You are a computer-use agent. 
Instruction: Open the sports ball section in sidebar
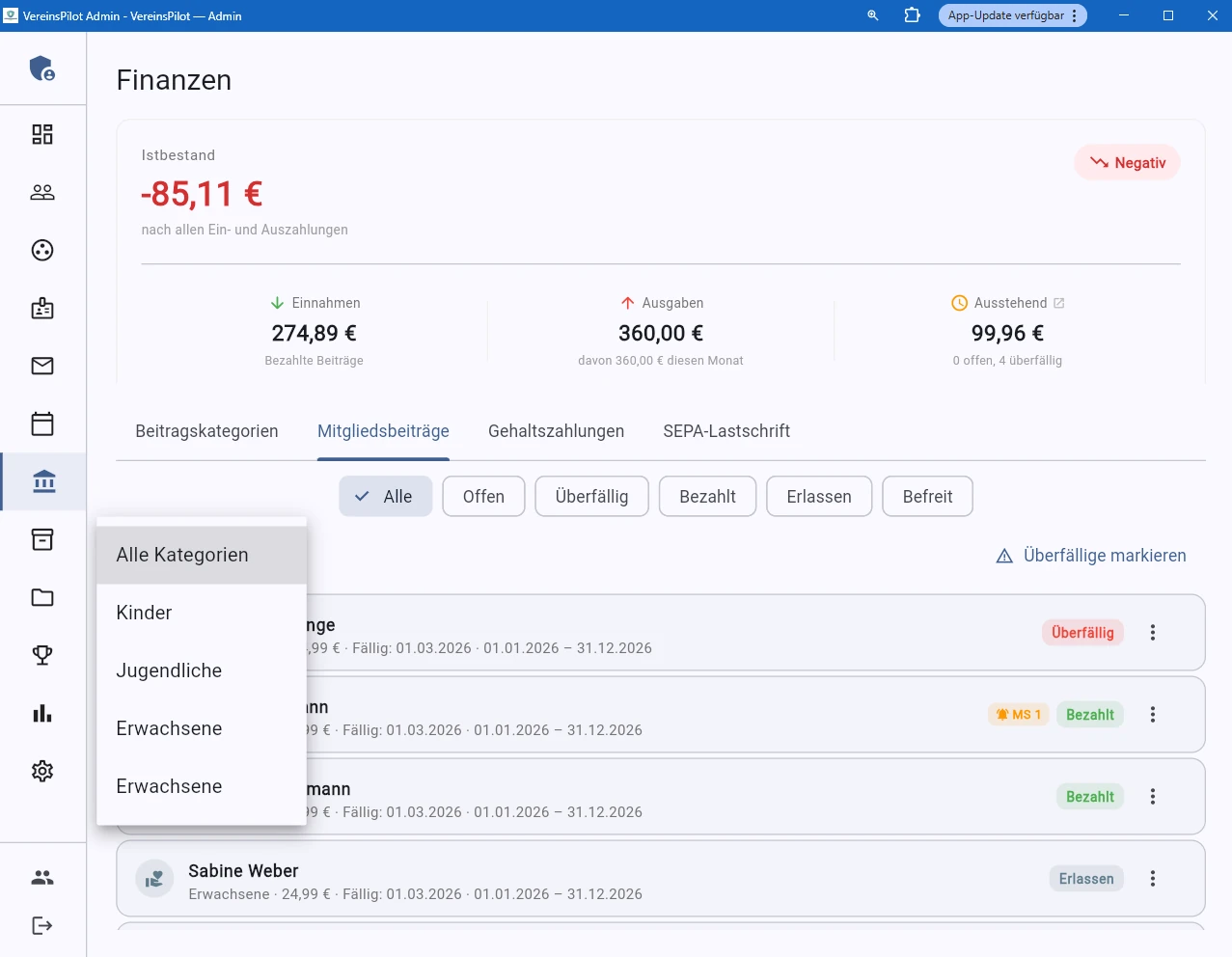click(41, 250)
